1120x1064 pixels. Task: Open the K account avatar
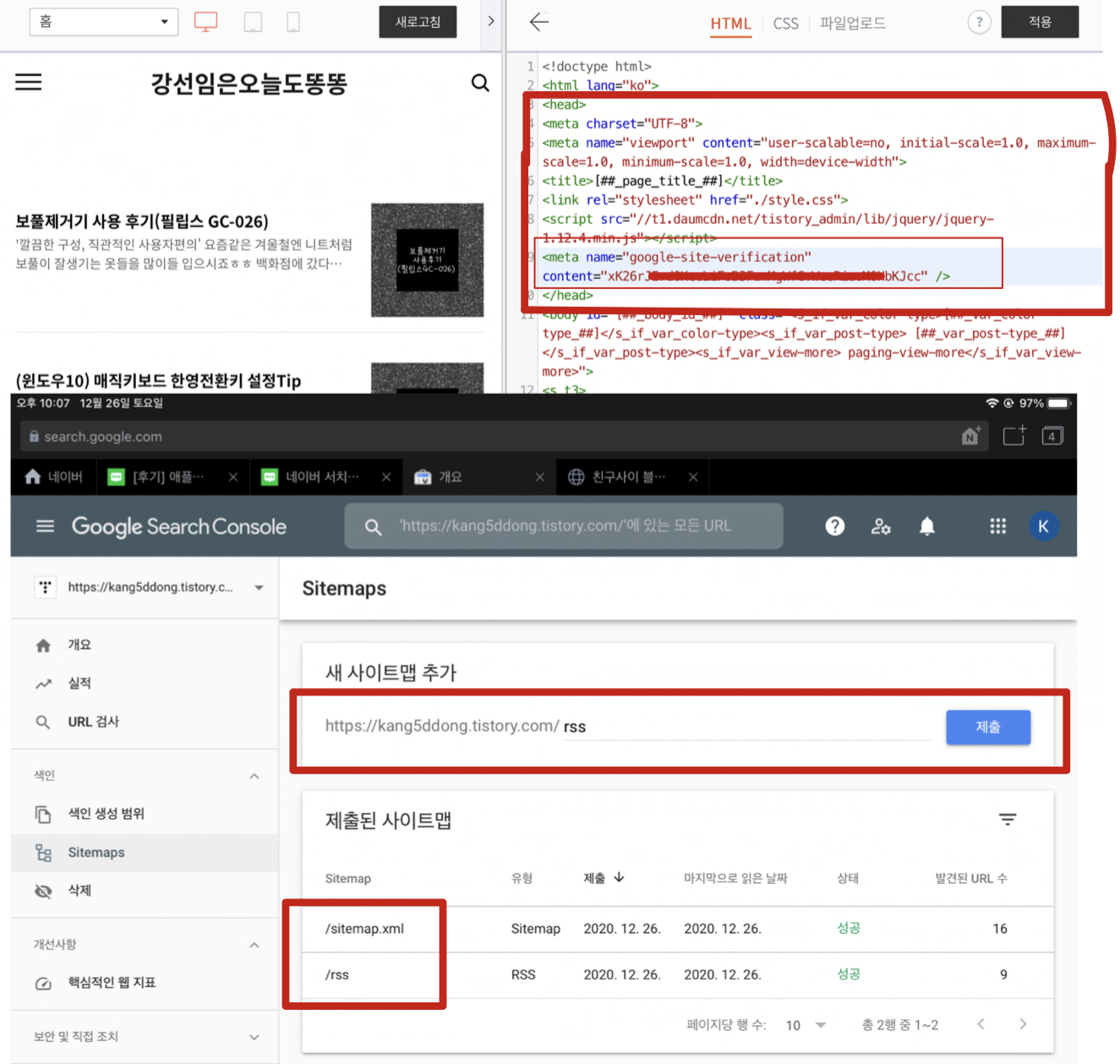click(1043, 527)
